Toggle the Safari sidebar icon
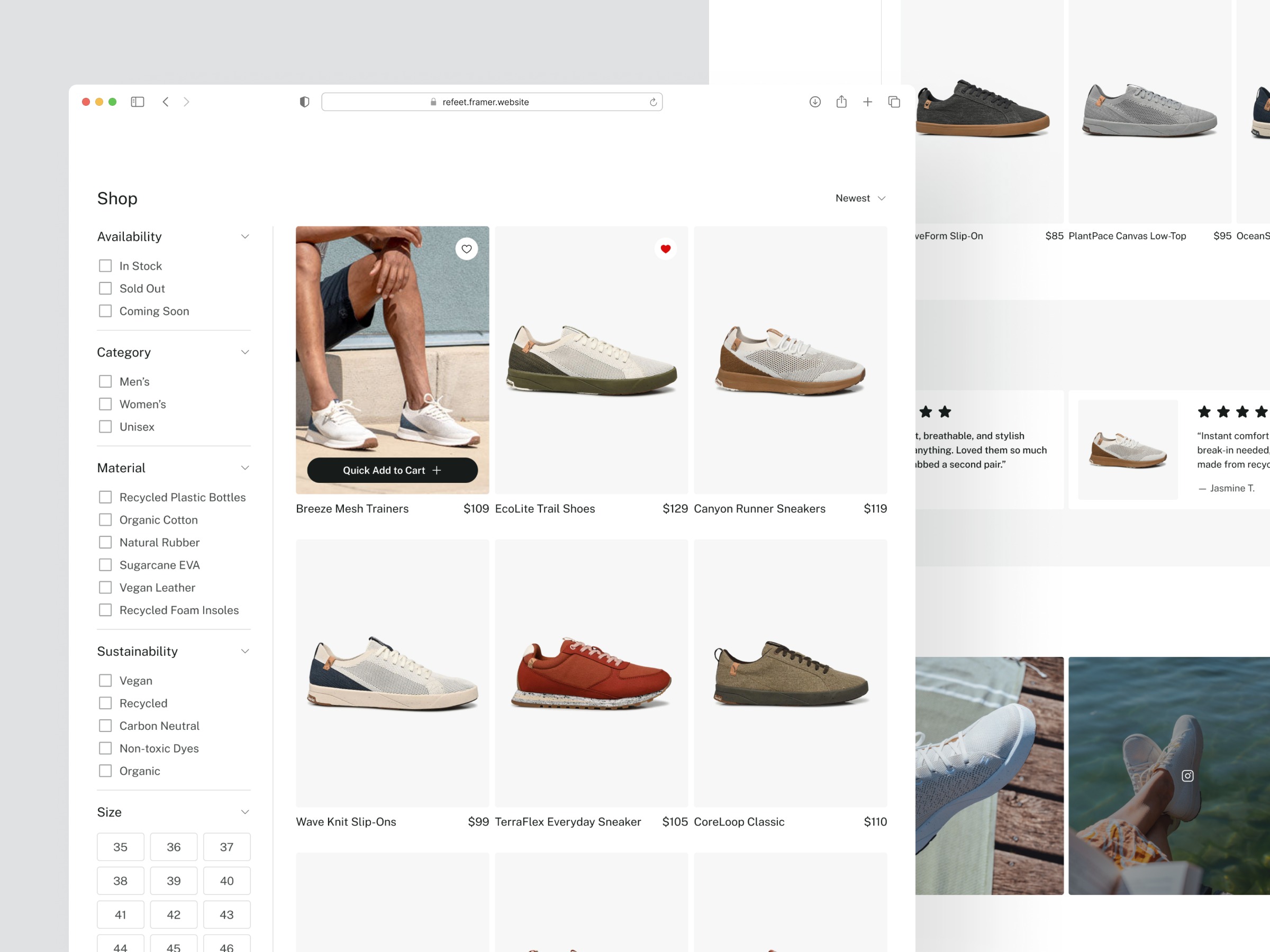Screen dimensions: 1270x952 pos(137,102)
